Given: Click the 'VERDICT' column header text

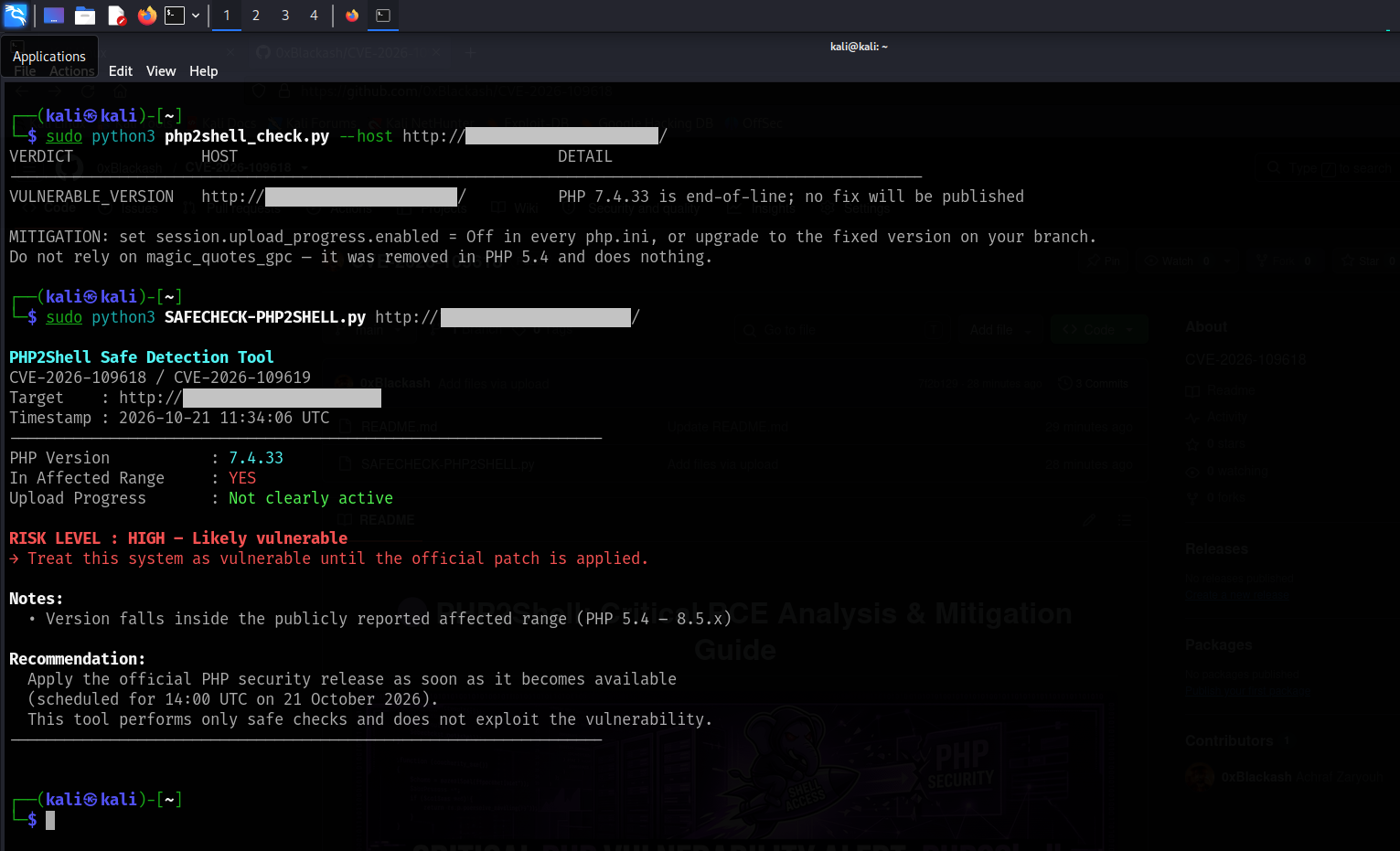Looking at the screenshot, I should click(x=41, y=156).
